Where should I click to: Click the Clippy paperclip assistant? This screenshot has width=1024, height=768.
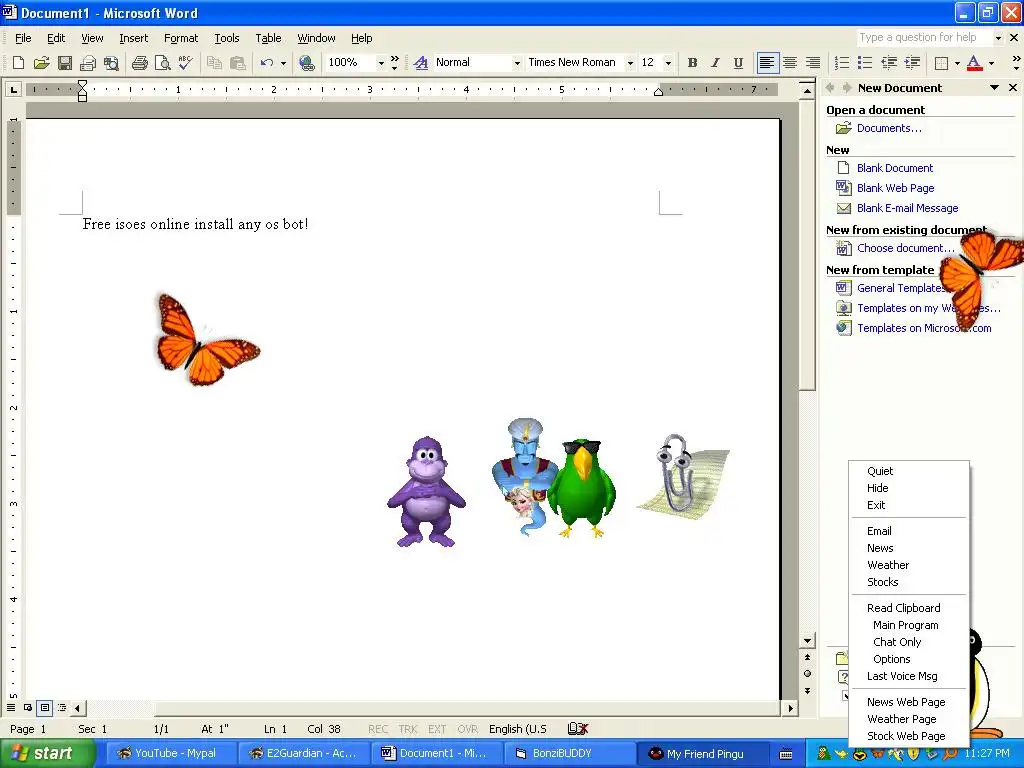(x=679, y=477)
